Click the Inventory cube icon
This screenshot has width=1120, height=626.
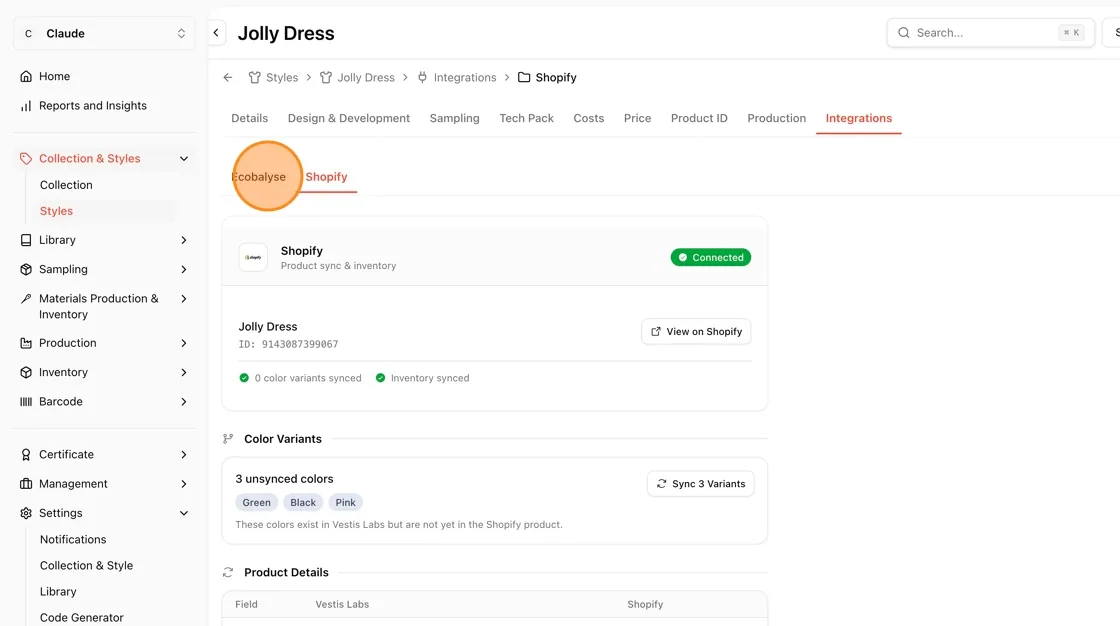[26, 372]
